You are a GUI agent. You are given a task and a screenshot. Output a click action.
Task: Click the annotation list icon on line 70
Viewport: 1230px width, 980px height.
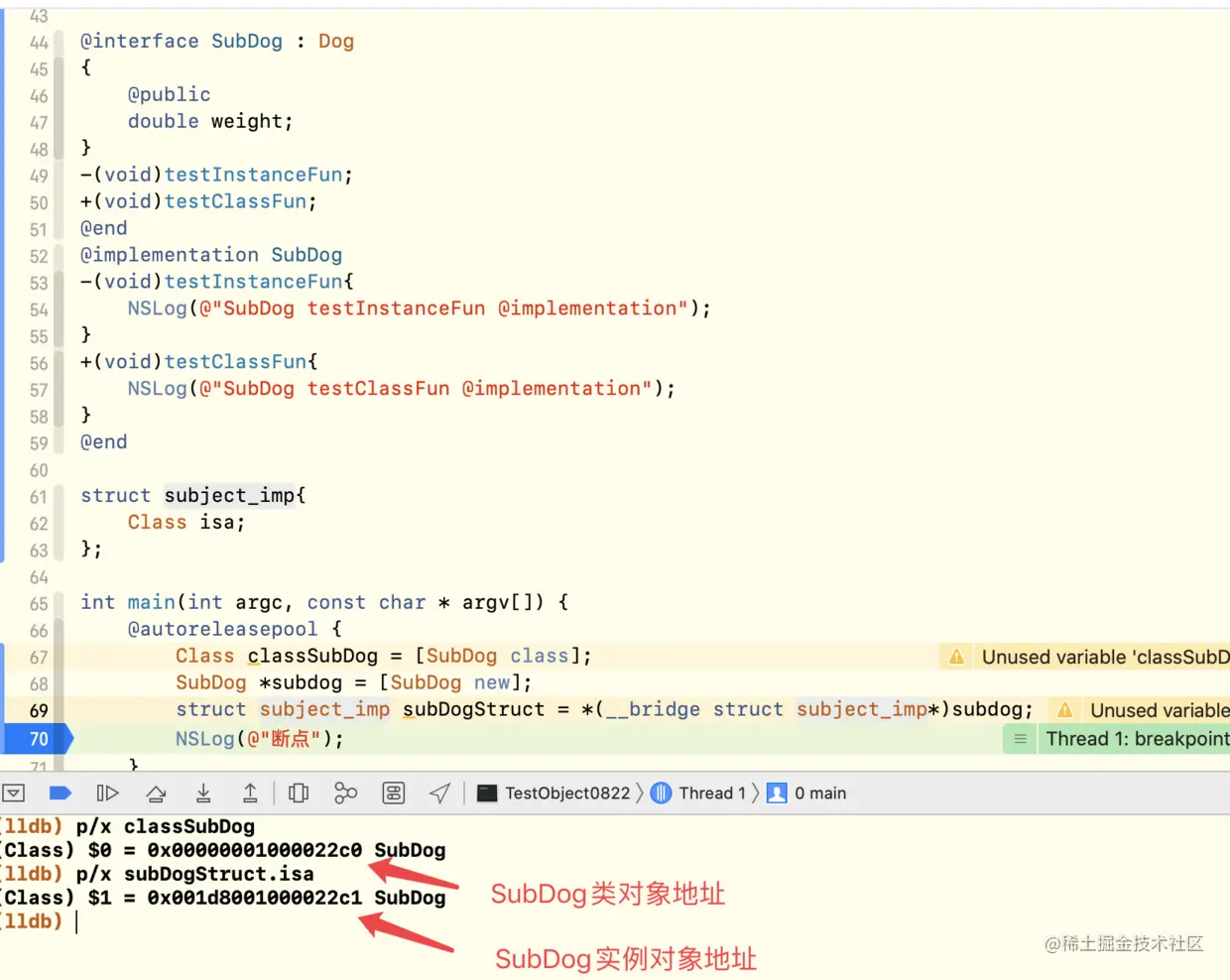[x=1020, y=739]
